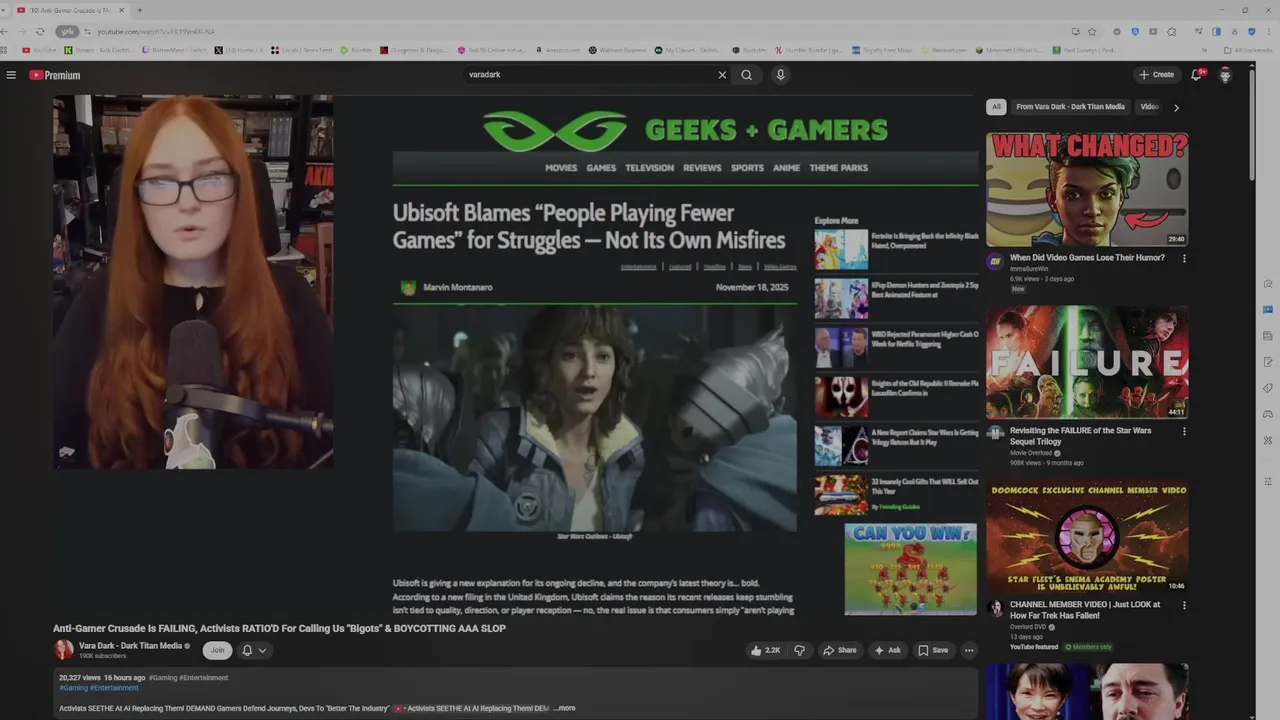Open the Amazon.com bookmark
1280x720 pixels.
point(558,50)
